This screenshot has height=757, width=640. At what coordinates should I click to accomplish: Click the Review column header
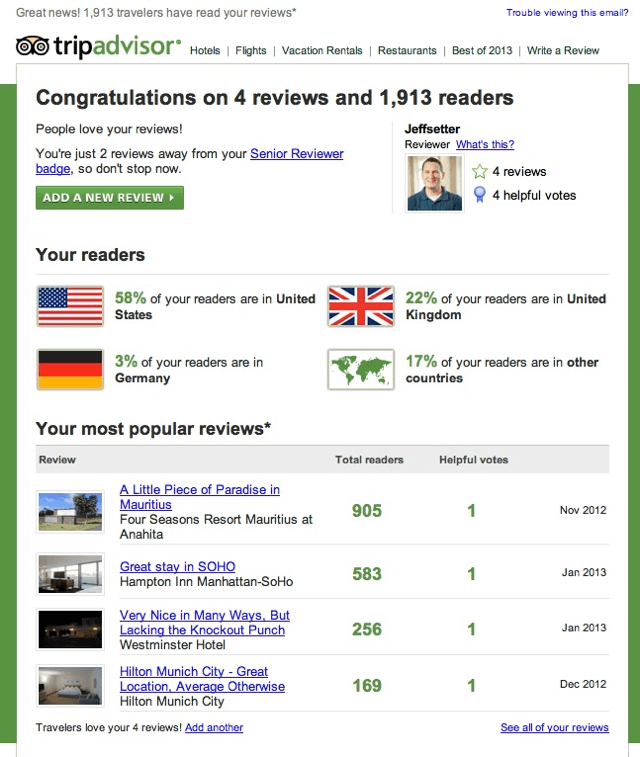tap(57, 460)
